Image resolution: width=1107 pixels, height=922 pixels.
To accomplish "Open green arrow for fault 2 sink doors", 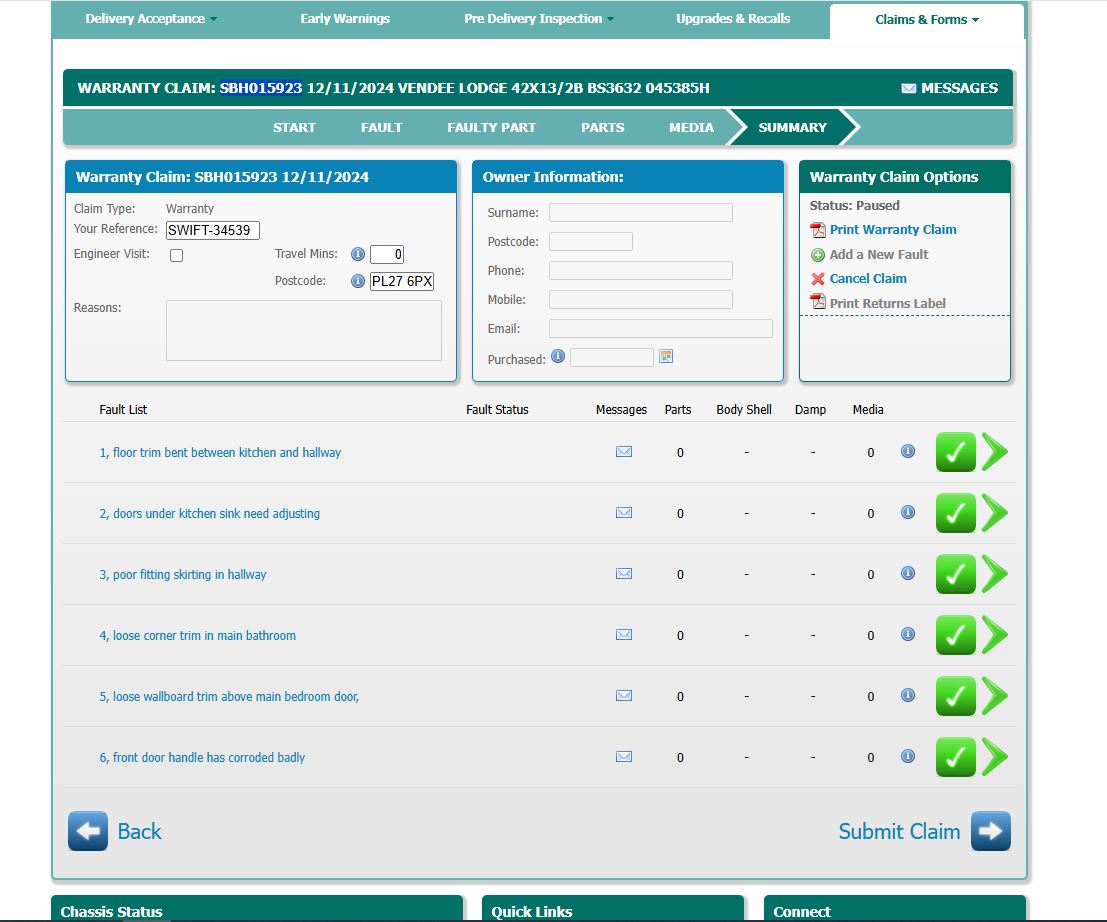I will [x=994, y=513].
